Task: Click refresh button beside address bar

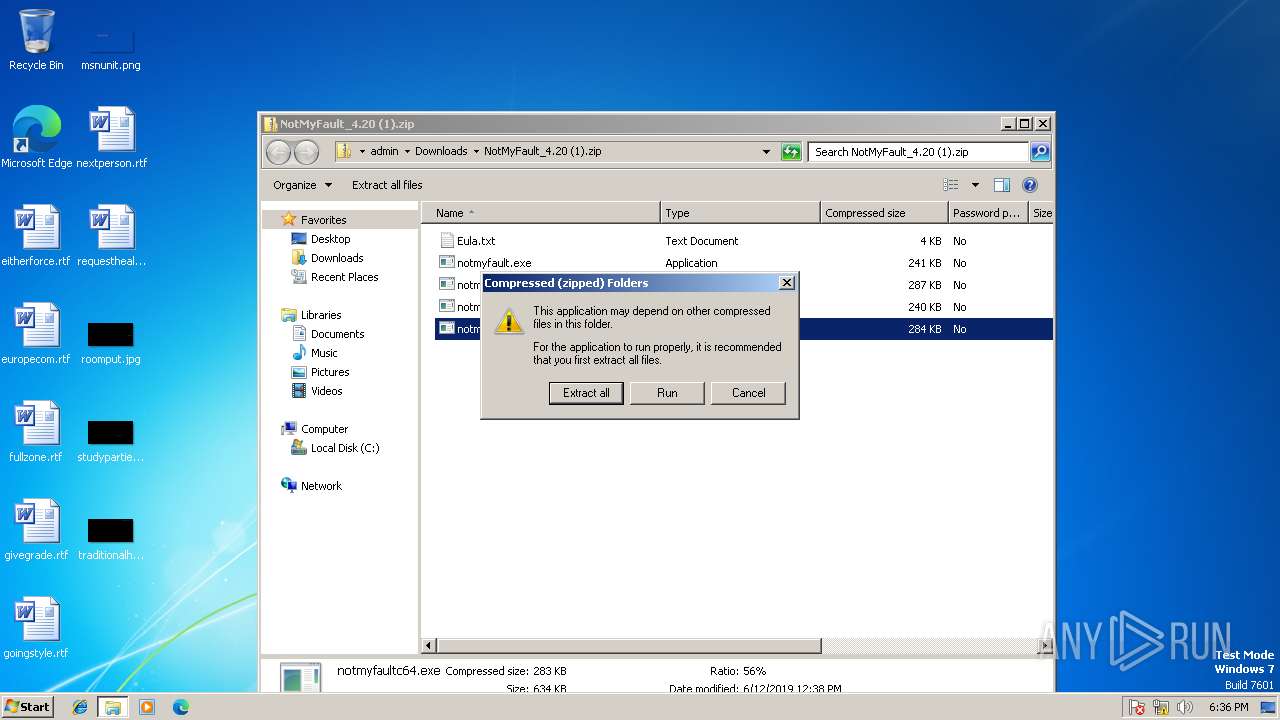Action: (791, 152)
